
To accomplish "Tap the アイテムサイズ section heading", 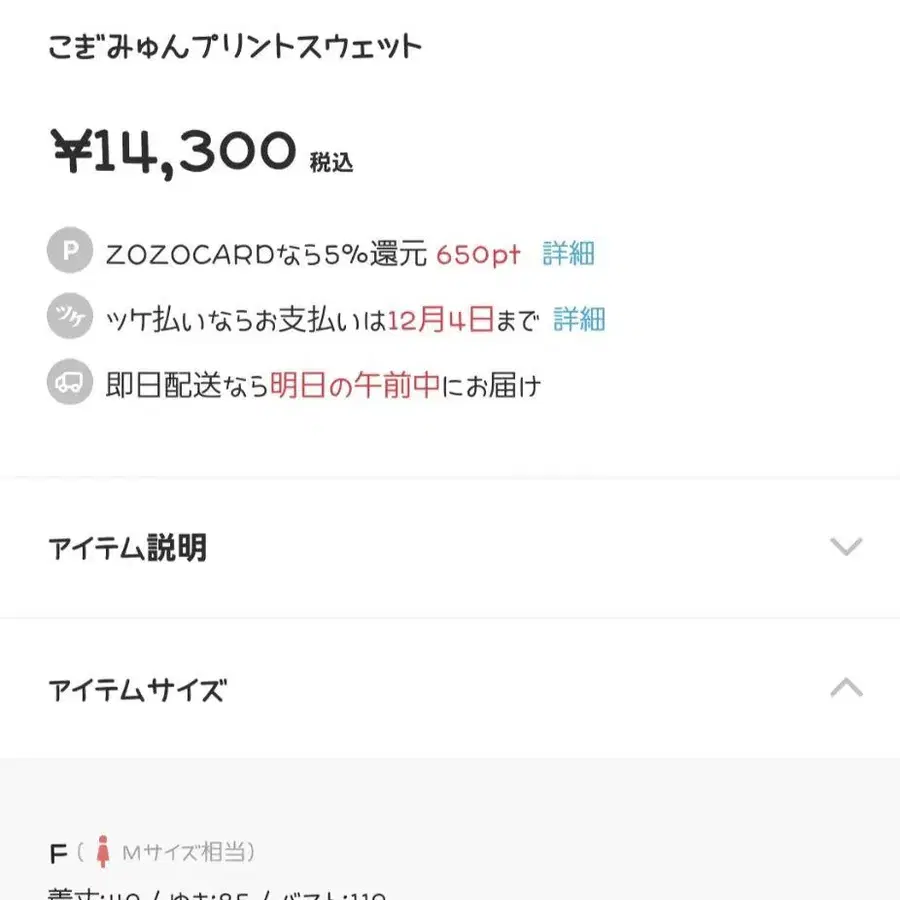I will pos(137,689).
